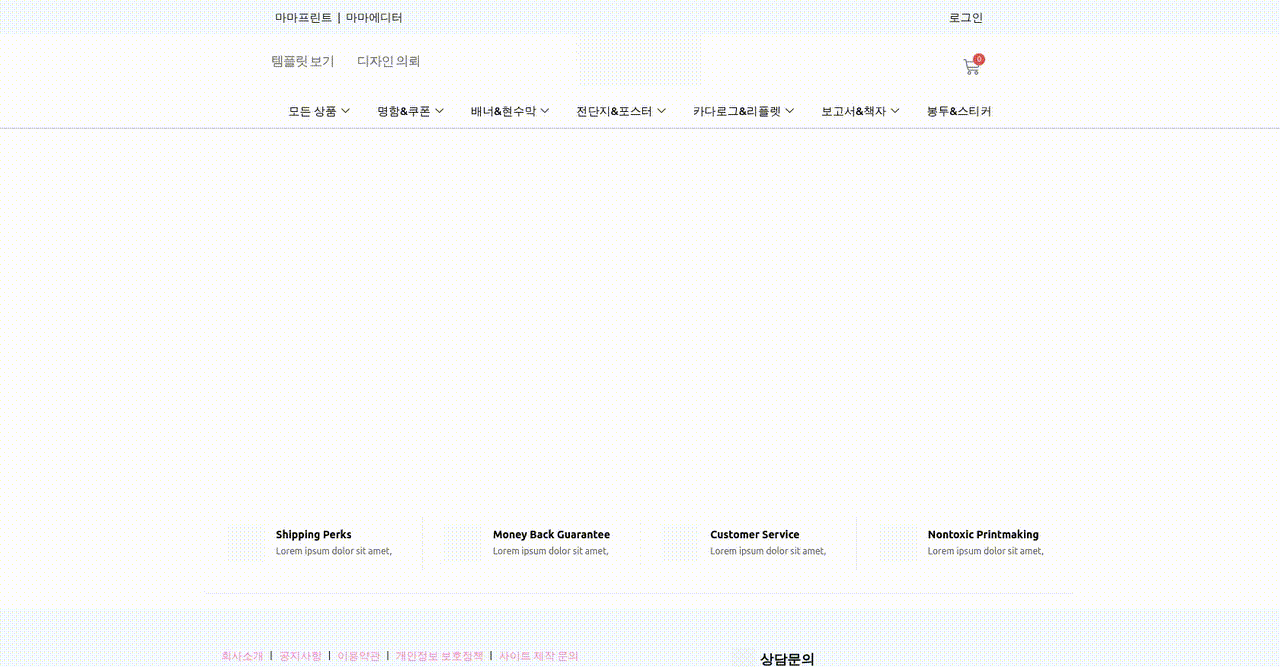Click the Nontoxic Printmaking heading
The image size is (1280, 667).
983,534
